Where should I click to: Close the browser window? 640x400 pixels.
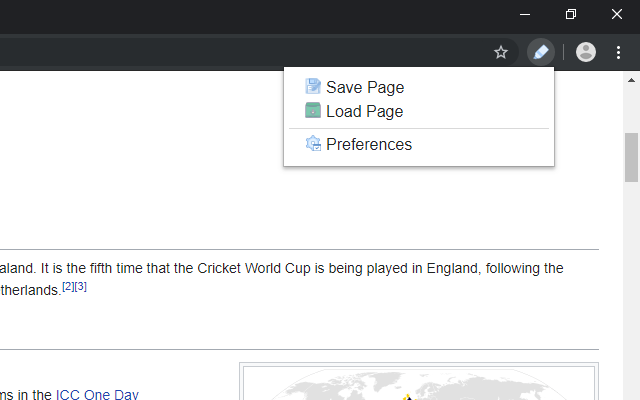coord(617,14)
